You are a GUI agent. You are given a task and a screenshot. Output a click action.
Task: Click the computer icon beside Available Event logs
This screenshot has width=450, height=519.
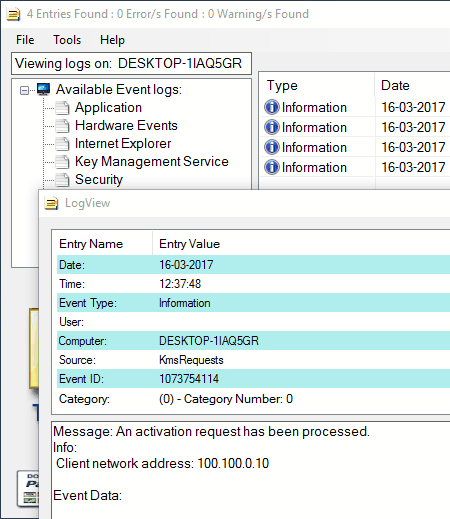click(x=43, y=89)
